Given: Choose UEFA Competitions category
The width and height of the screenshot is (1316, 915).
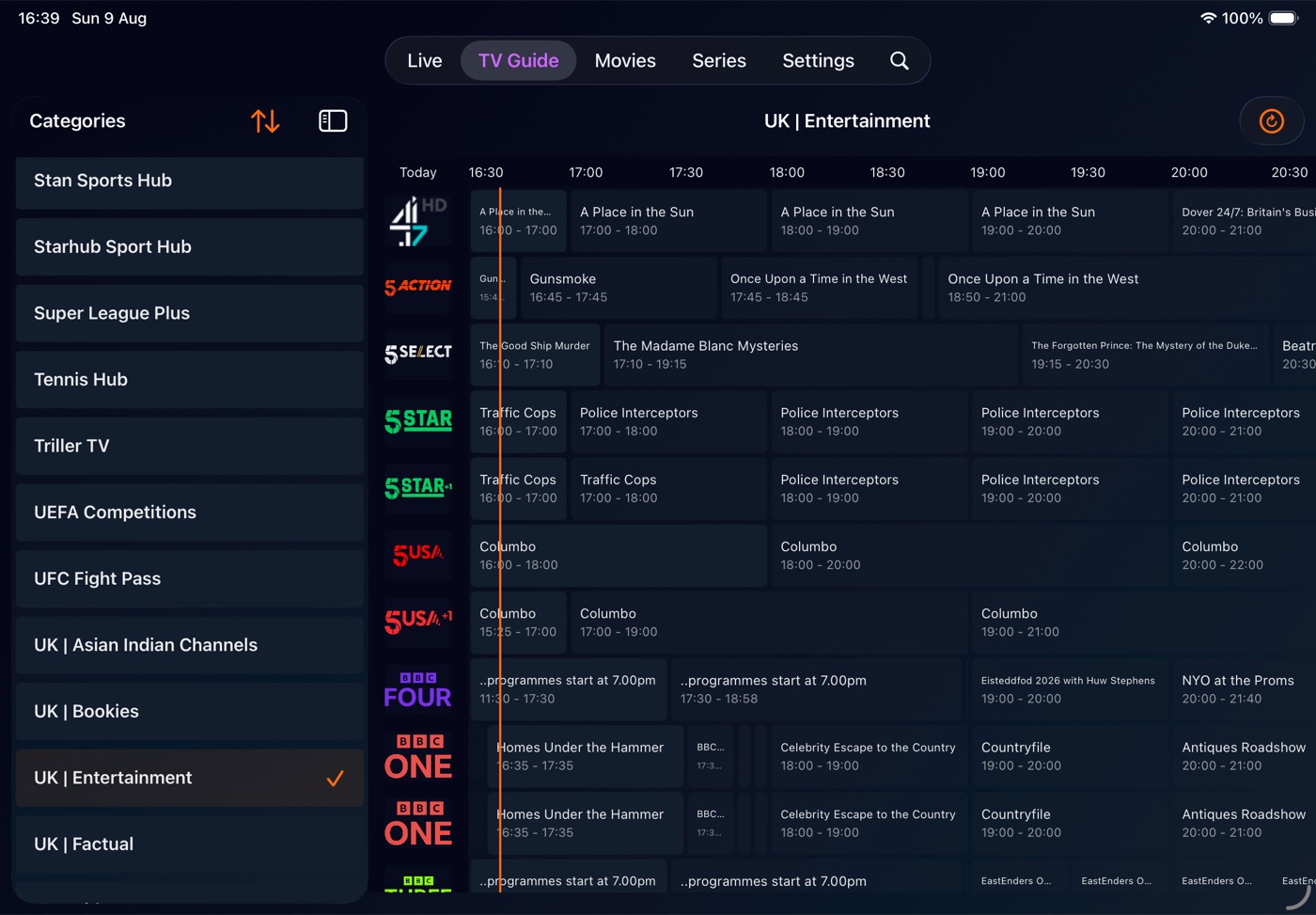Looking at the screenshot, I should click(x=190, y=512).
